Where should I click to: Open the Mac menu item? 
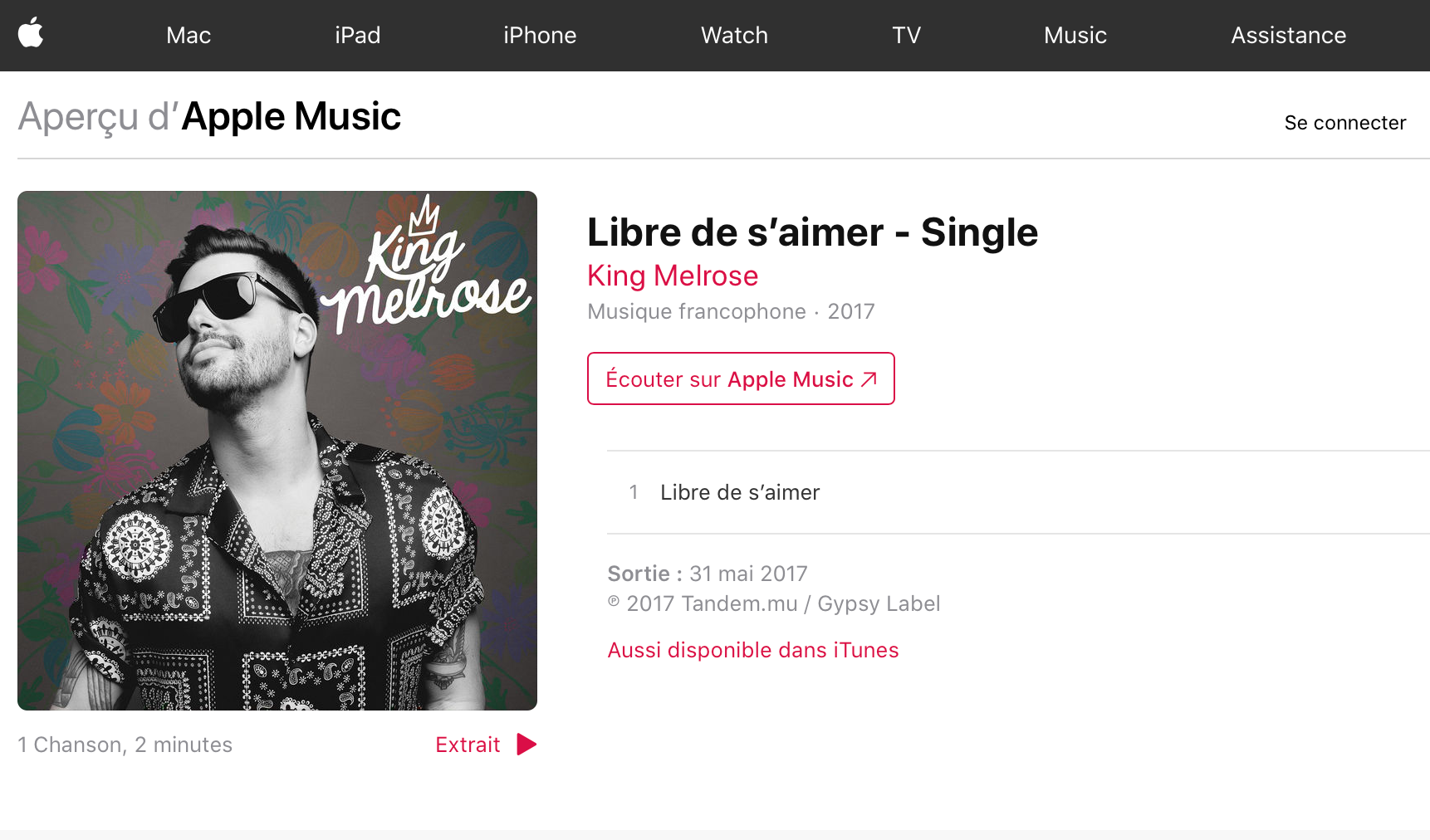[189, 35]
